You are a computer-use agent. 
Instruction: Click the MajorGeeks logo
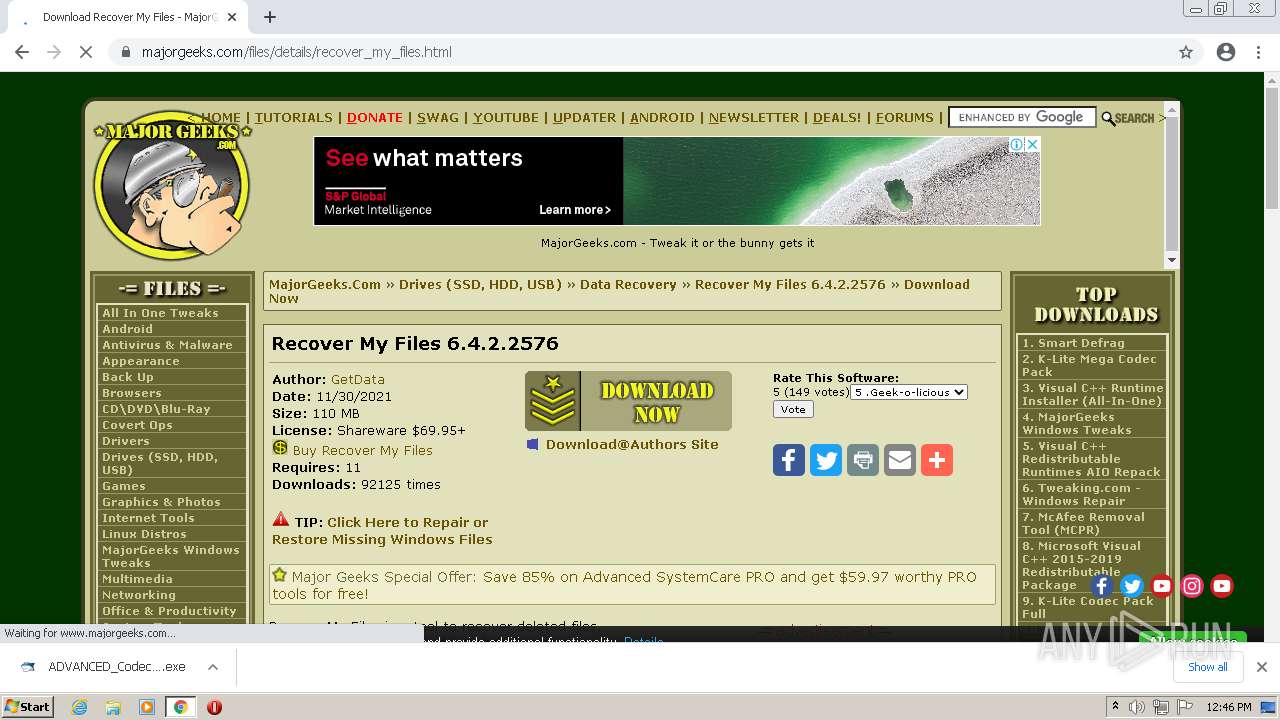(171, 184)
